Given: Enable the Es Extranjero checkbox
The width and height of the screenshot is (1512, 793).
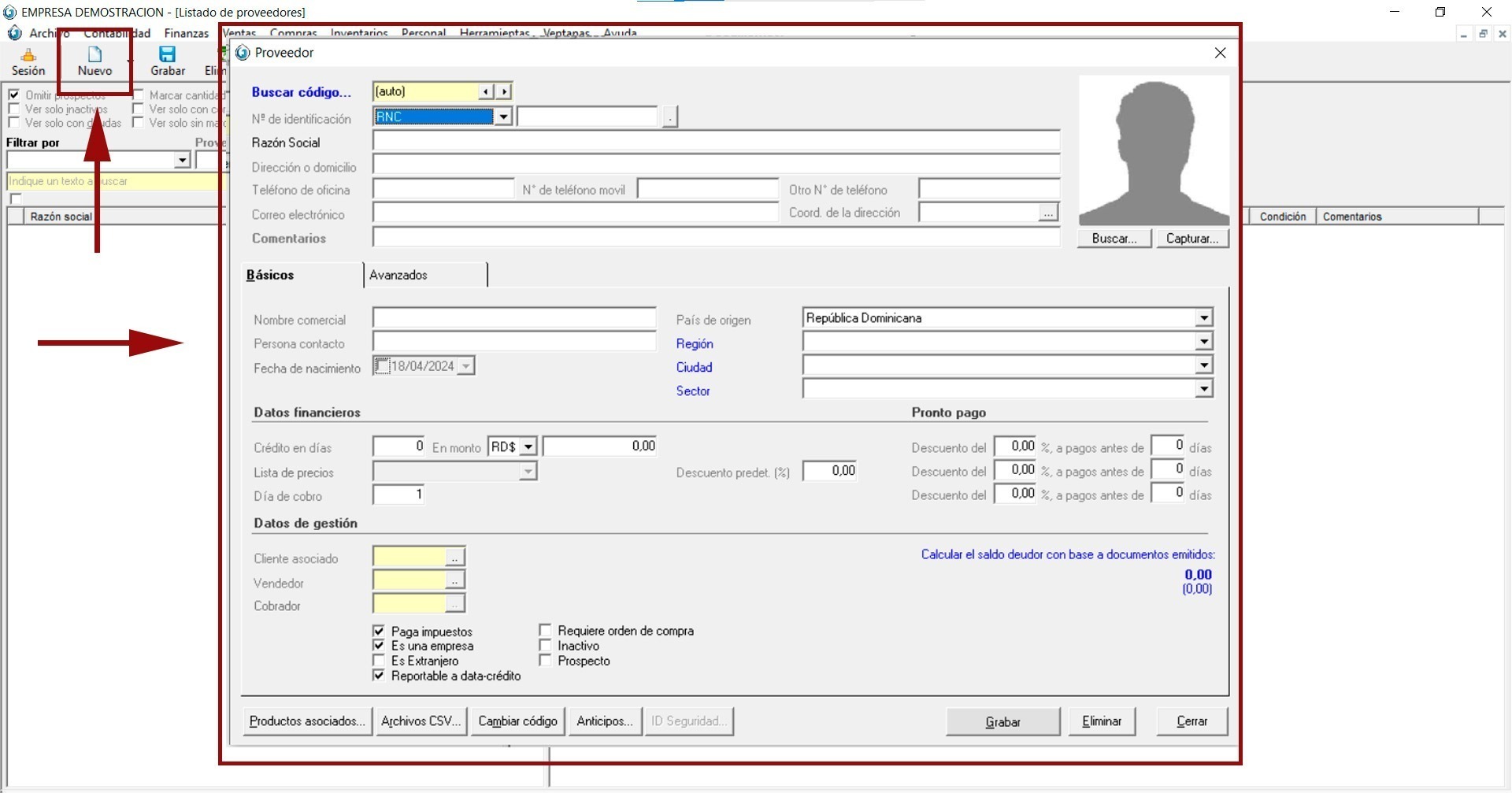Looking at the screenshot, I should point(380,661).
